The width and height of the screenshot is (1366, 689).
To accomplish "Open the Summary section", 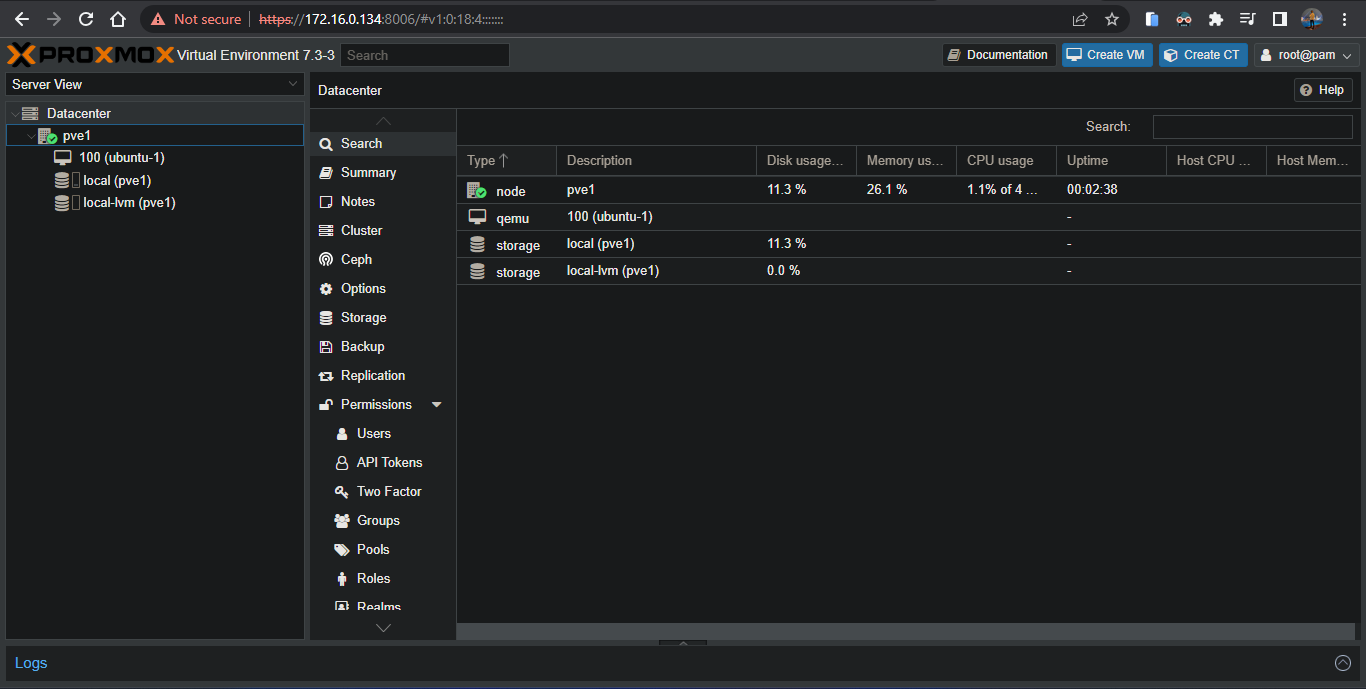I will [367, 172].
